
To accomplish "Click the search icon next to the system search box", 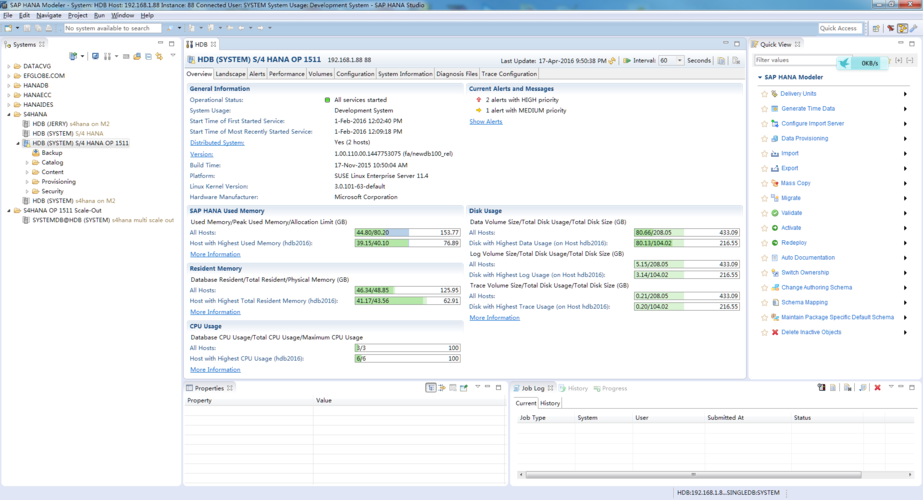I will point(170,28).
